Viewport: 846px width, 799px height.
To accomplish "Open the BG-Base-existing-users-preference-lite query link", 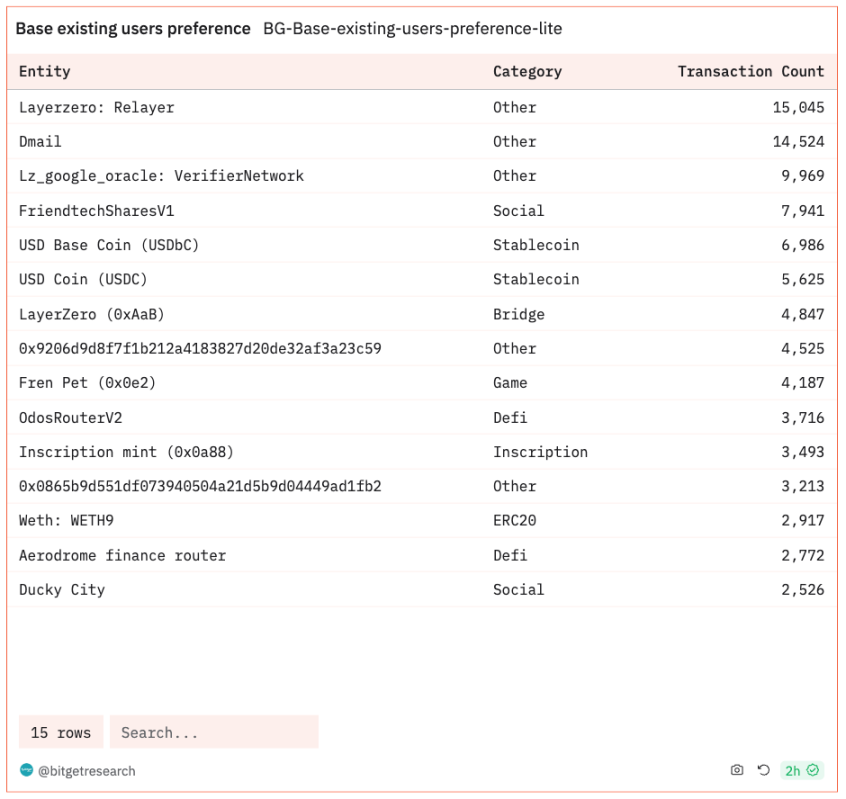I will point(412,29).
